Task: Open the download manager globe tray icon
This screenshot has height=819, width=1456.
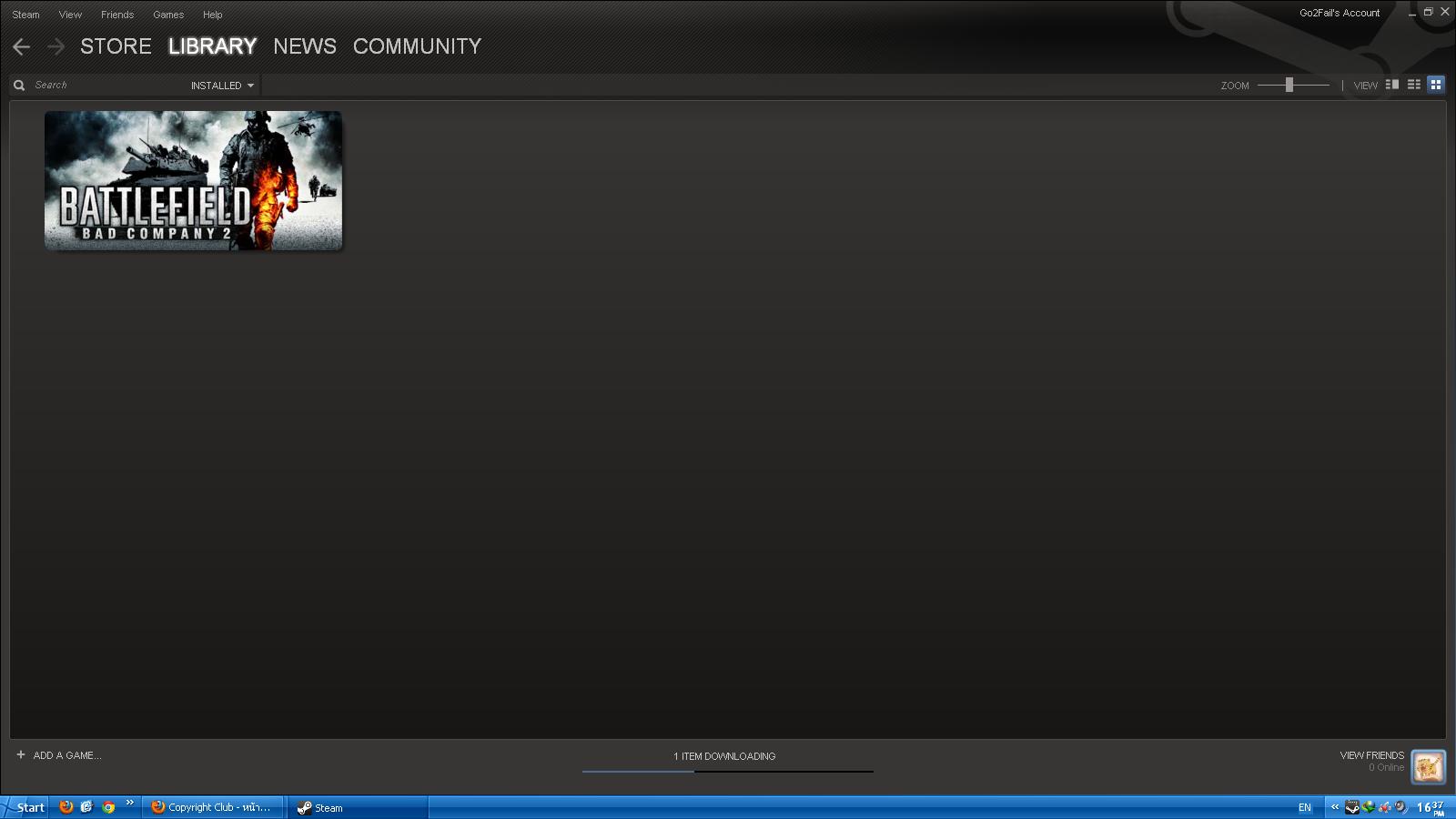Action: (x=1368, y=807)
